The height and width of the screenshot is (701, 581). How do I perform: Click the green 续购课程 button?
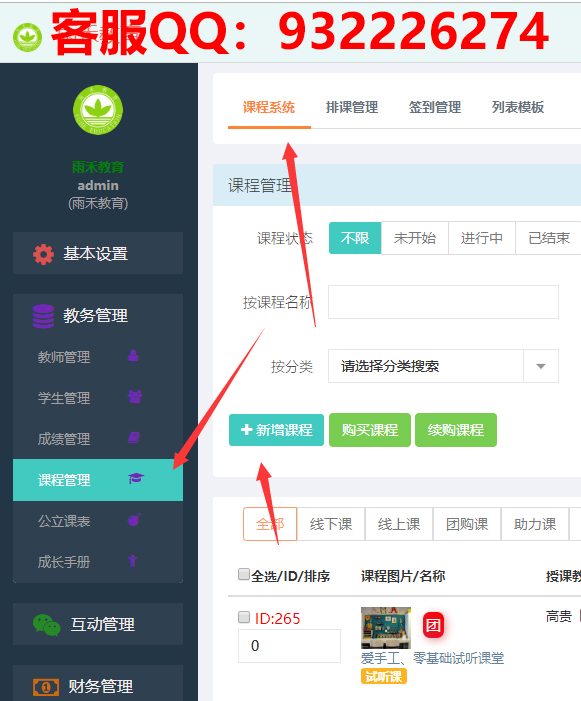pyautogui.click(x=456, y=430)
